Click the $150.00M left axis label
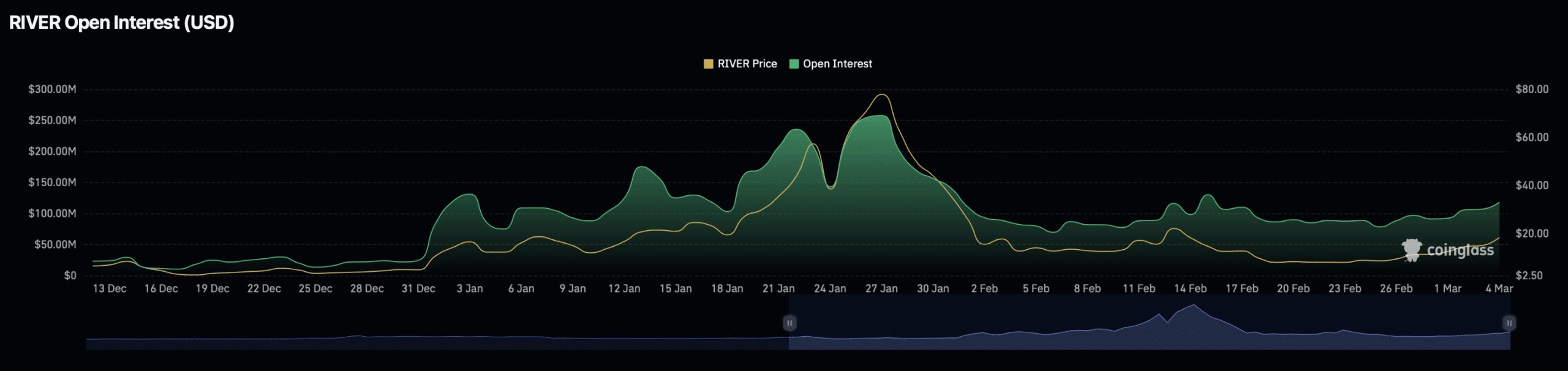Screen dimensions: 1568x371 (52, 182)
